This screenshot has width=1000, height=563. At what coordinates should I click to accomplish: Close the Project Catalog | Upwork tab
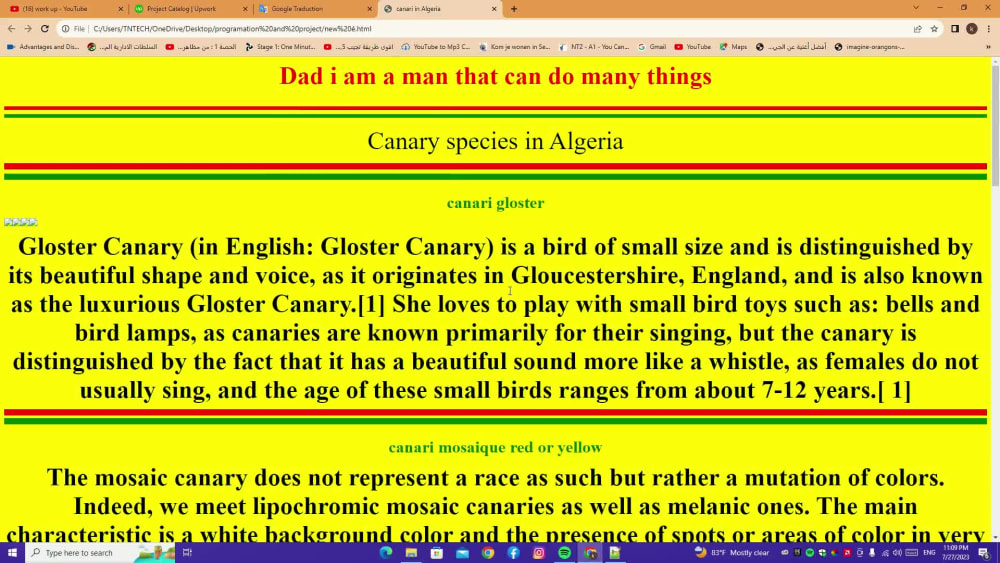point(245,9)
